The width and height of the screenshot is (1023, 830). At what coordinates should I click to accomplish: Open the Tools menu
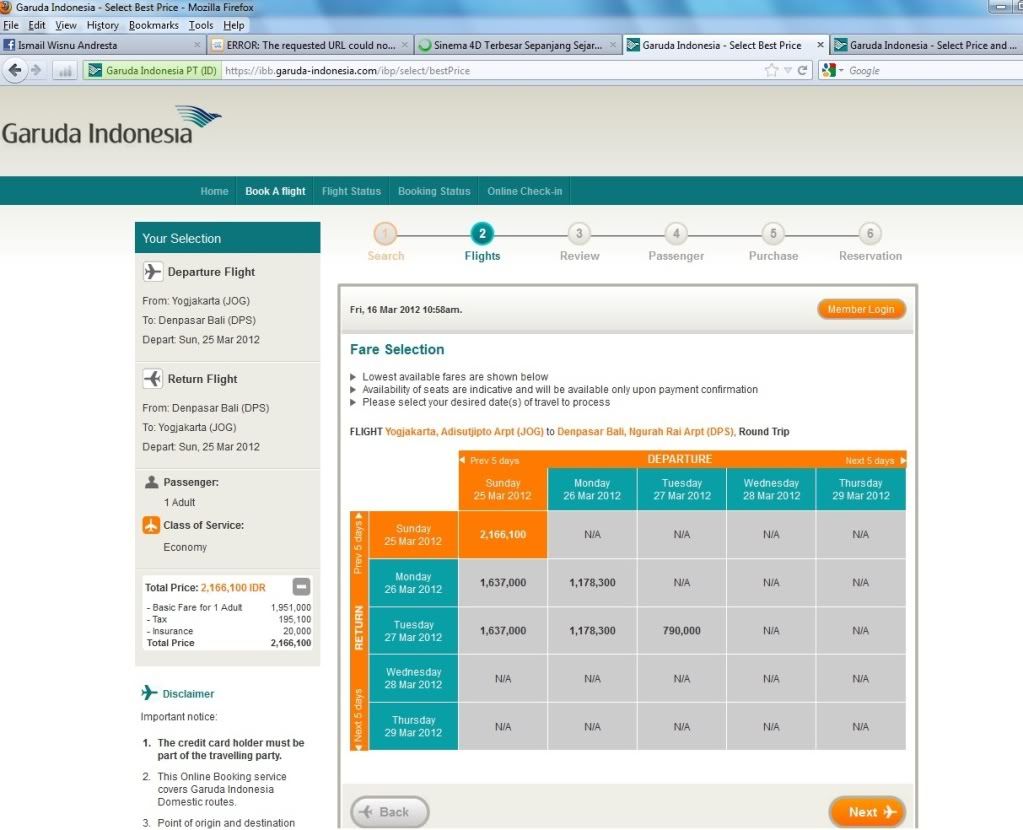[201, 25]
